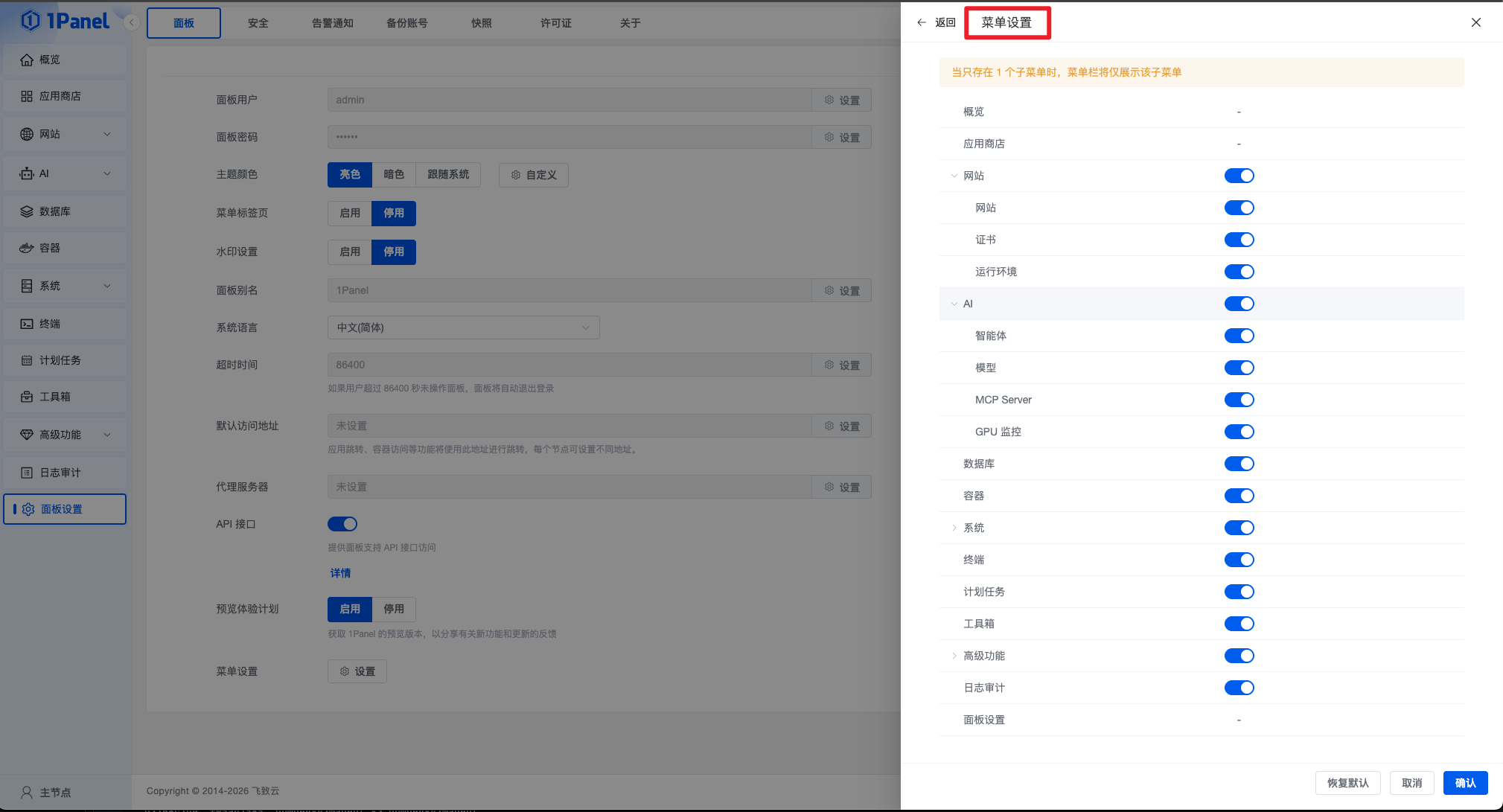Open the 快照 tab
Image resolution: width=1503 pixels, height=812 pixels.
tap(481, 23)
